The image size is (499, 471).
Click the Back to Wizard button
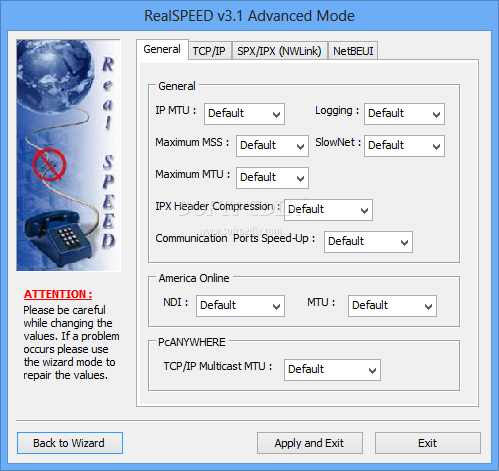tap(70, 443)
